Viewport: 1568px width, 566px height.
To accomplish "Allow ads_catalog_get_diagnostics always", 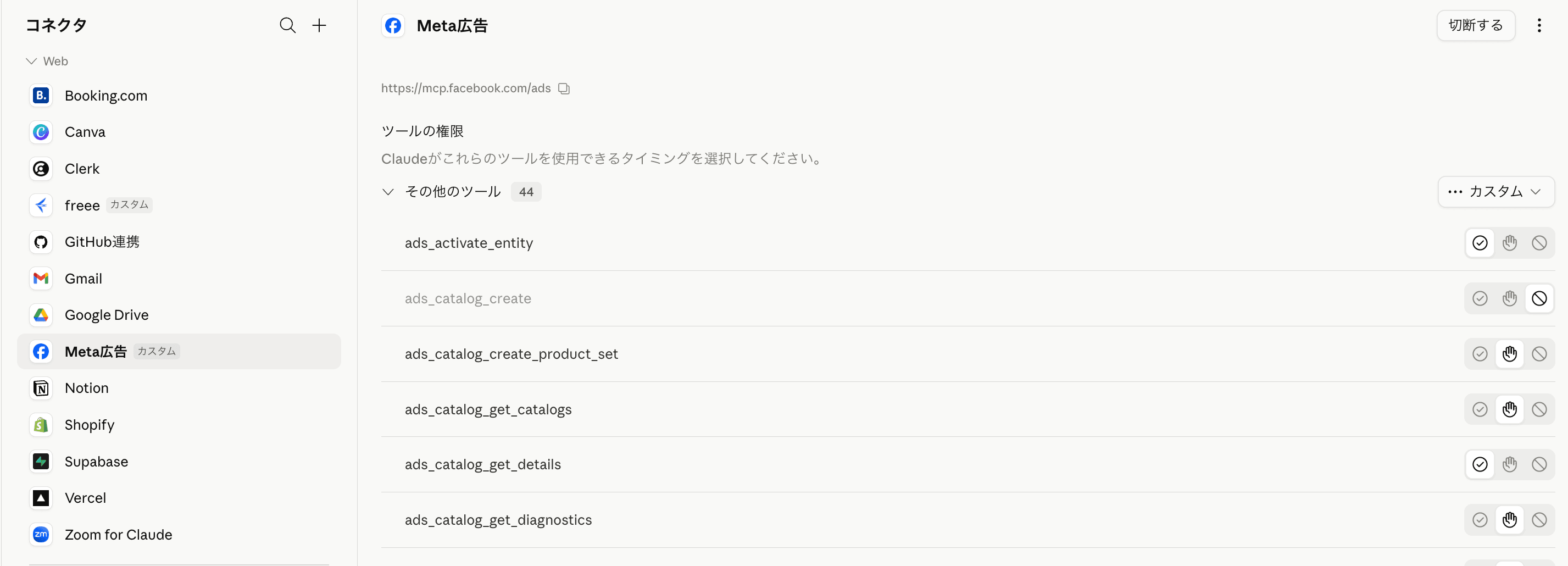I will click(x=1480, y=520).
